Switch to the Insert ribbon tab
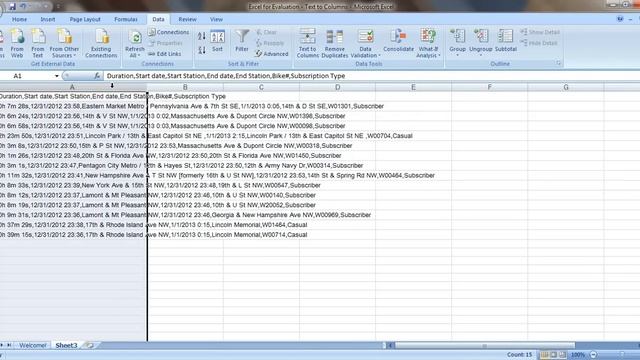The width and height of the screenshot is (640, 360). (47, 19)
